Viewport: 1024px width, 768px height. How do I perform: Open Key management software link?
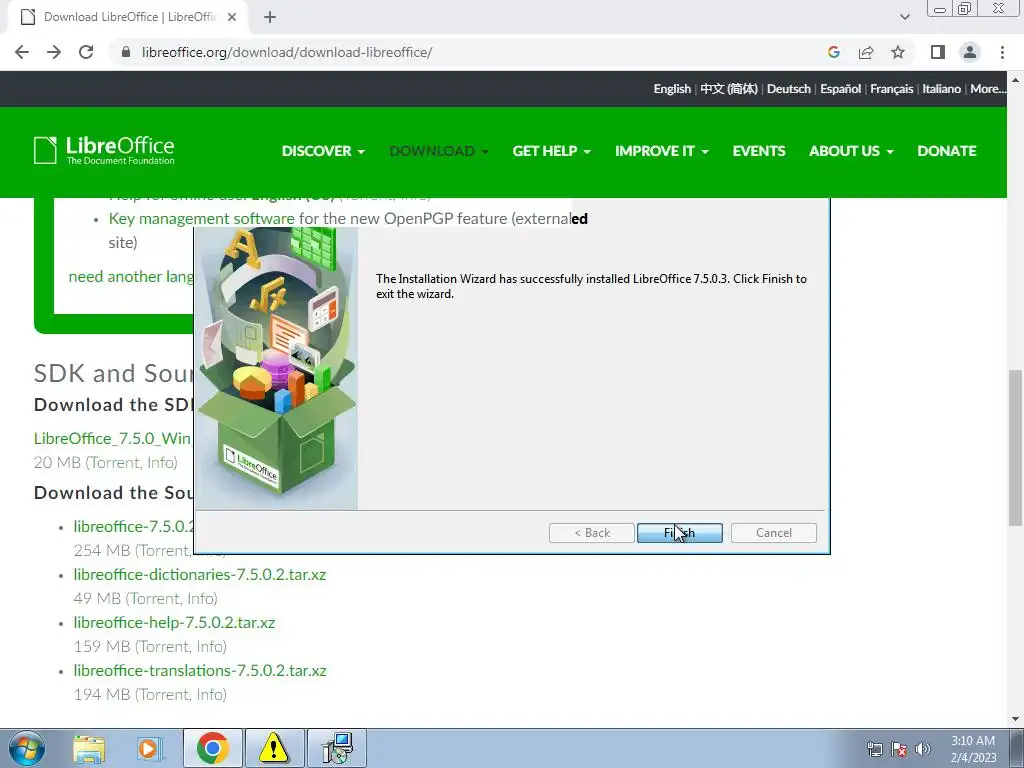[x=201, y=219]
